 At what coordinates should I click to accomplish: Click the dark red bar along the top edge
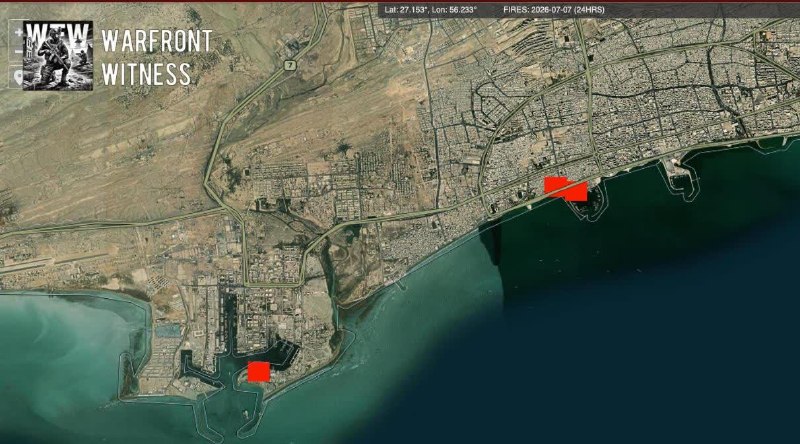(400, 1)
